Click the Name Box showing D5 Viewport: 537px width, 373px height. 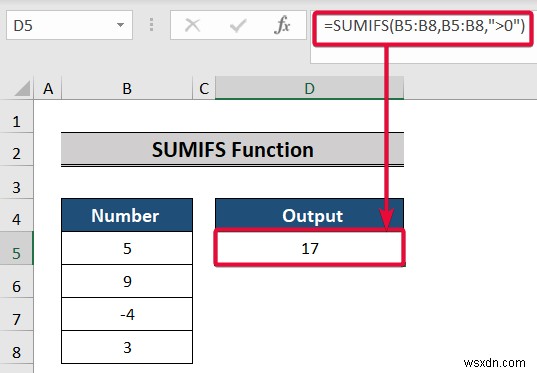(69, 25)
